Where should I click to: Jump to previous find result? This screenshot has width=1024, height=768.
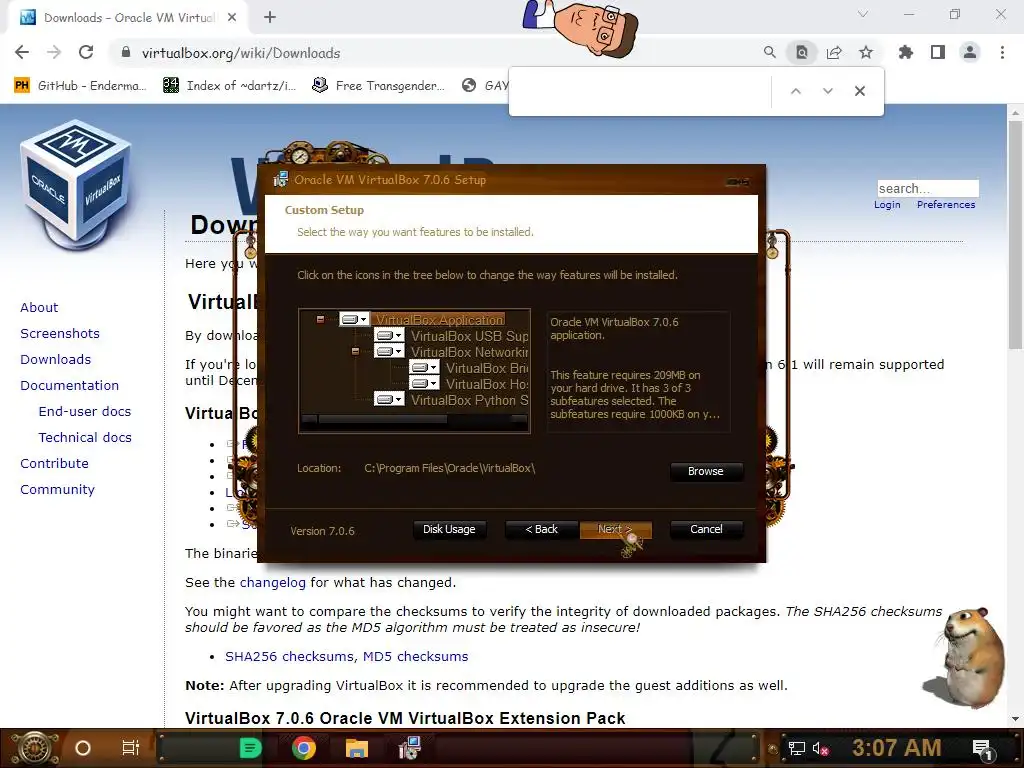[795, 91]
